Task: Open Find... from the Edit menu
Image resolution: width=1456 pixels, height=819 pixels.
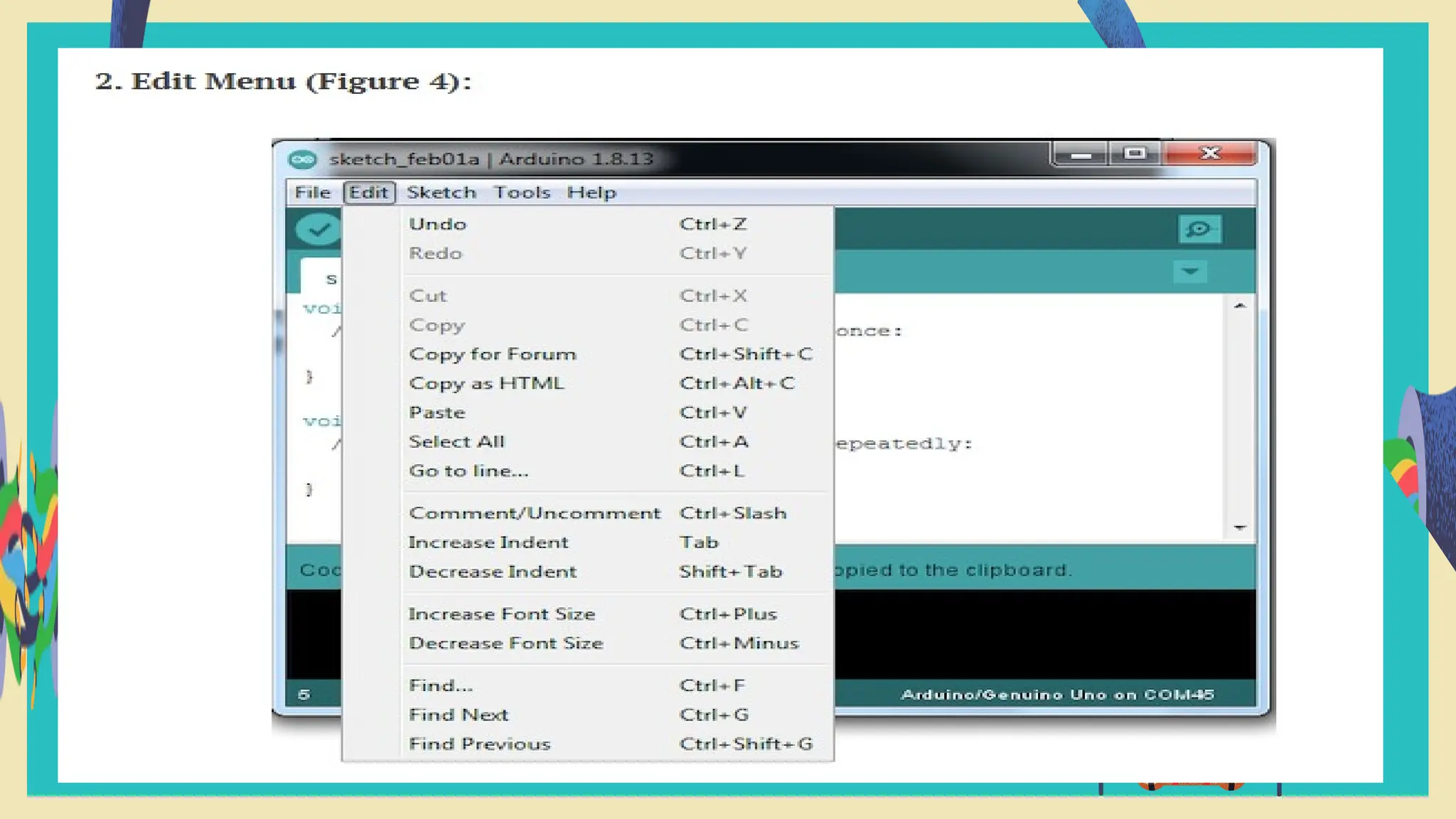Action: tap(440, 685)
